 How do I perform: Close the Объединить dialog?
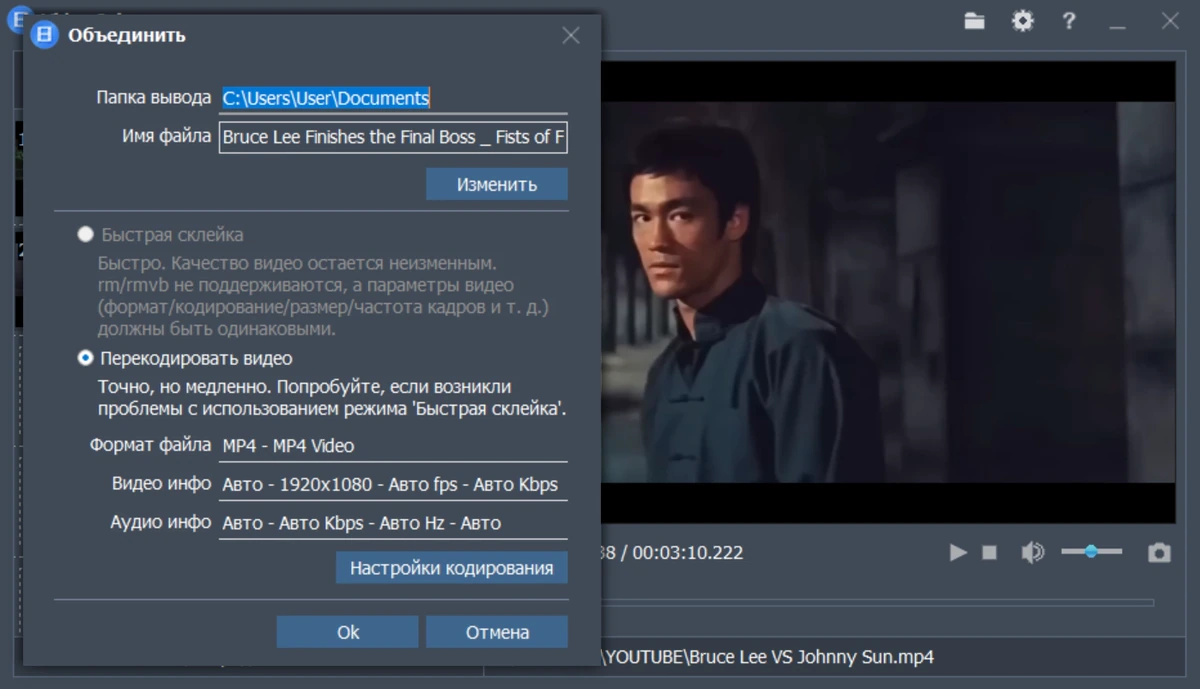click(571, 36)
